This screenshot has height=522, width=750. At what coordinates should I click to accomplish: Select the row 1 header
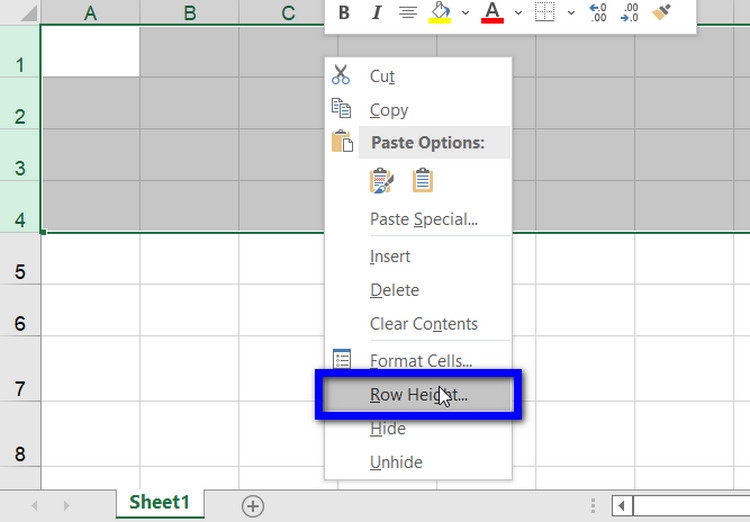tap(20, 51)
